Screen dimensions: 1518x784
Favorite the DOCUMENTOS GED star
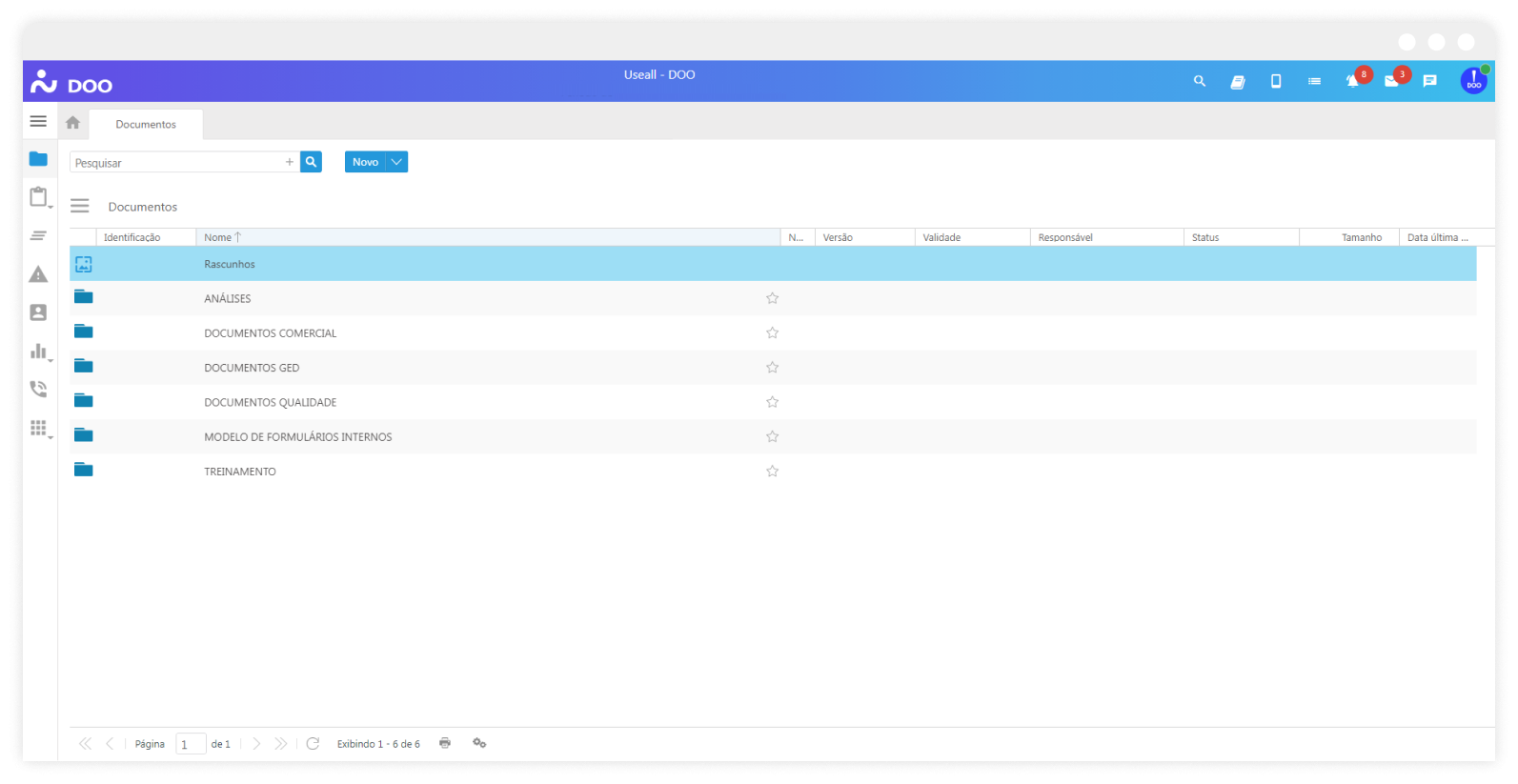click(773, 367)
